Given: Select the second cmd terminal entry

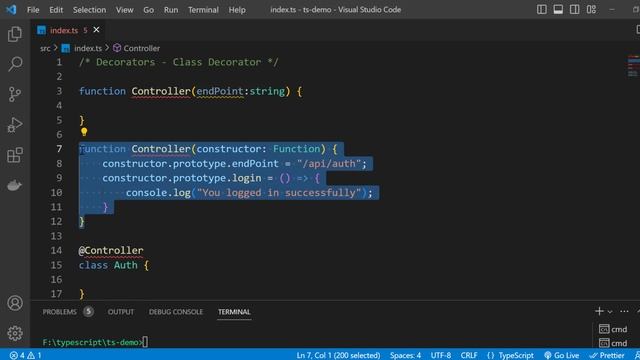Looking at the screenshot, I should (x=613, y=343).
